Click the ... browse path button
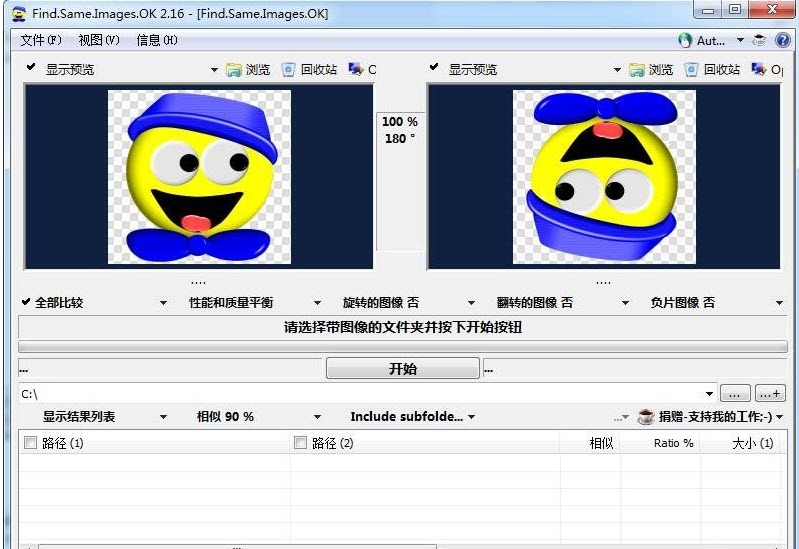This screenshot has width=799, height=549. (735, 394)
